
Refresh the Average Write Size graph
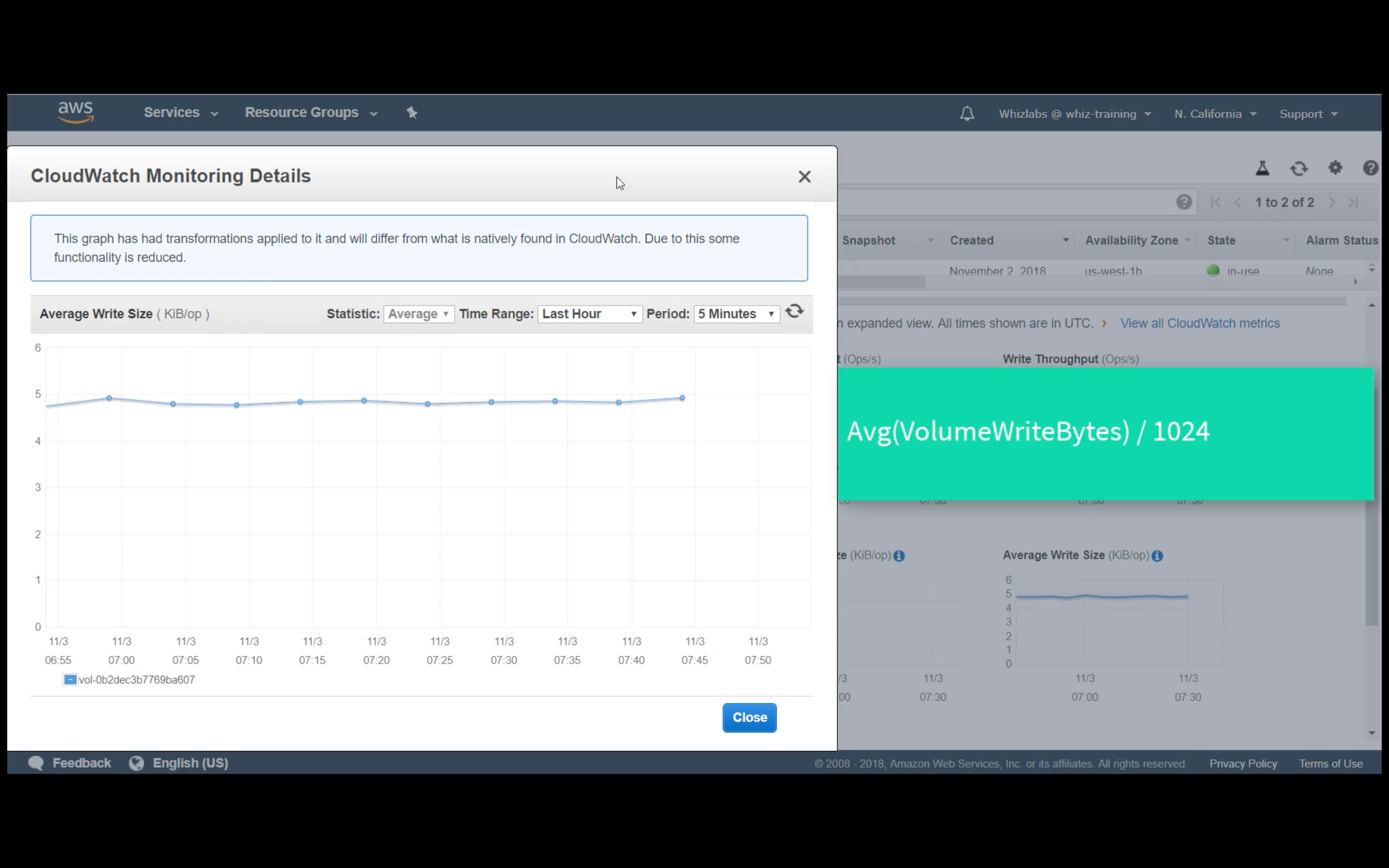pyautogui.click(x=794, y=312)
